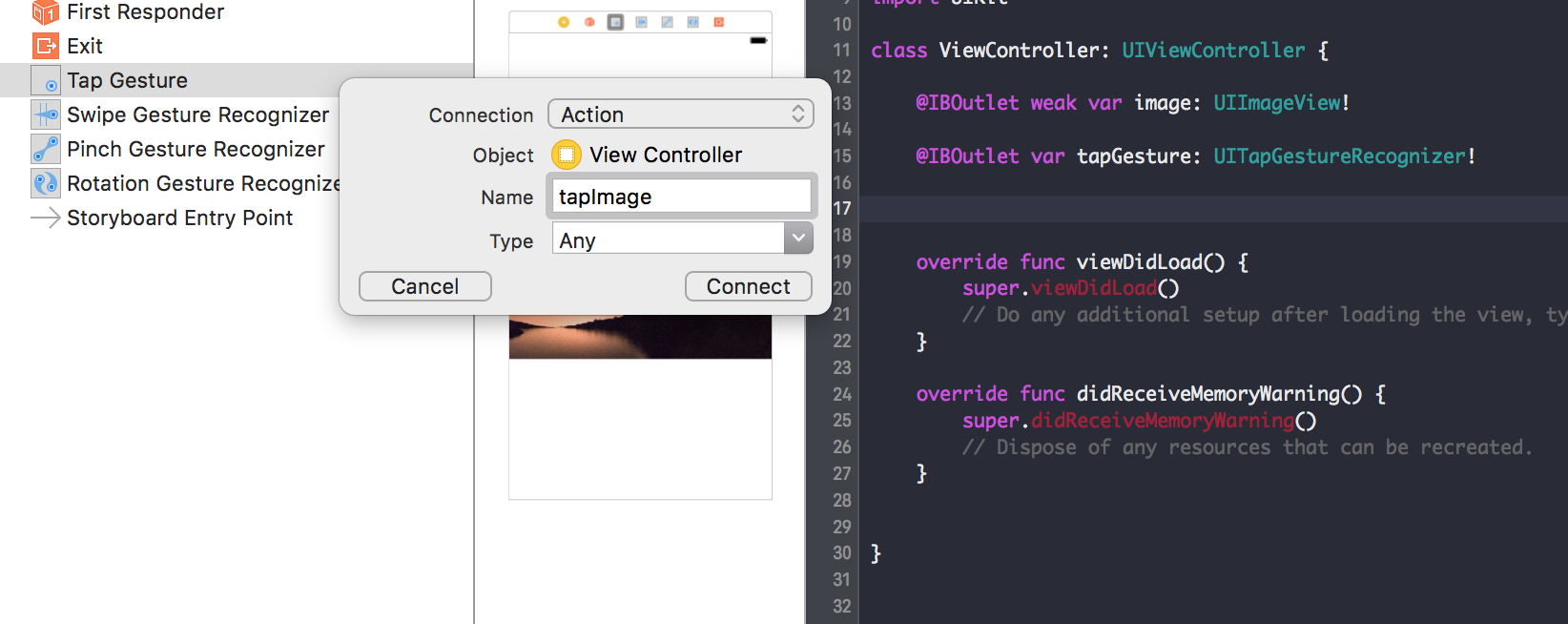
Task: Select Exit in the document outline
Action: [x=84, y=46]
